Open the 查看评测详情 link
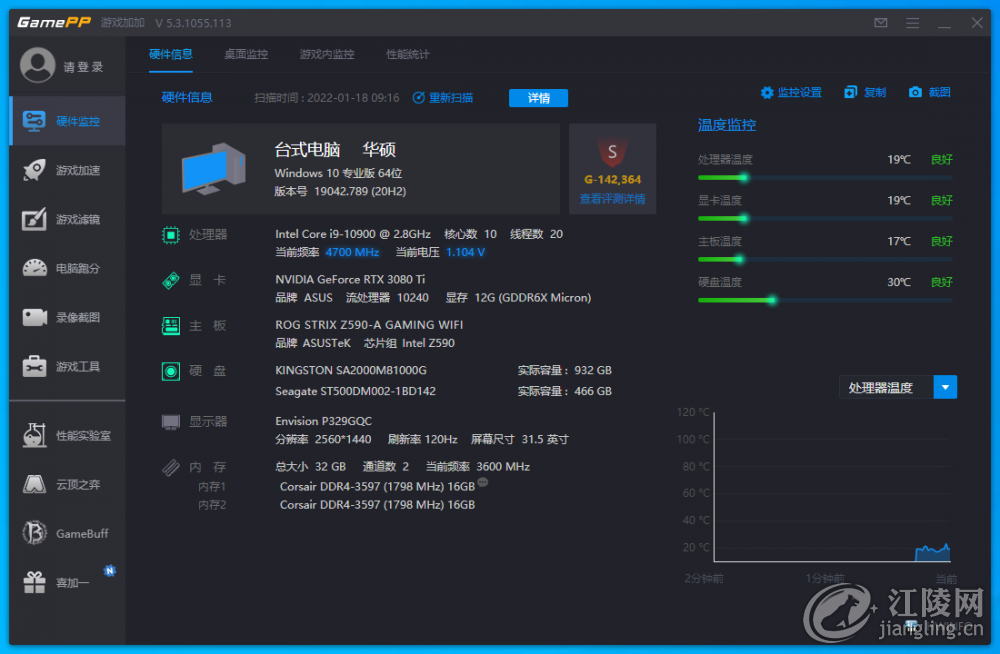Screen dimensions: 1000x654 point(612,198)
